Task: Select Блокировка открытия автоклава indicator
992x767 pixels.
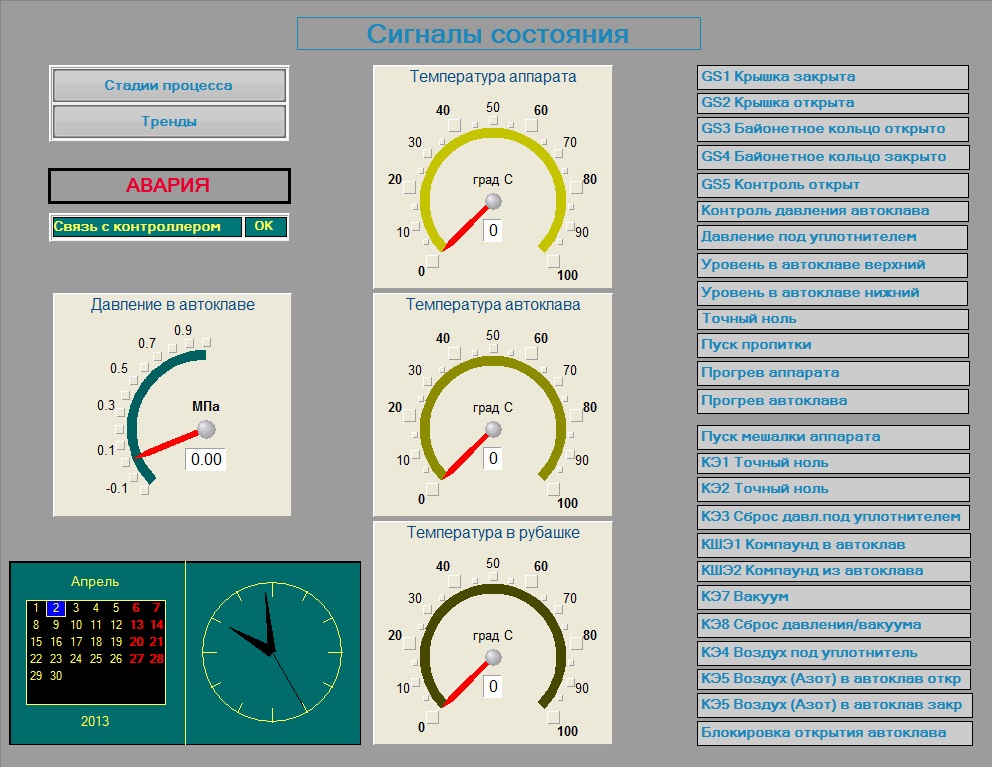Action: (832, 733)
